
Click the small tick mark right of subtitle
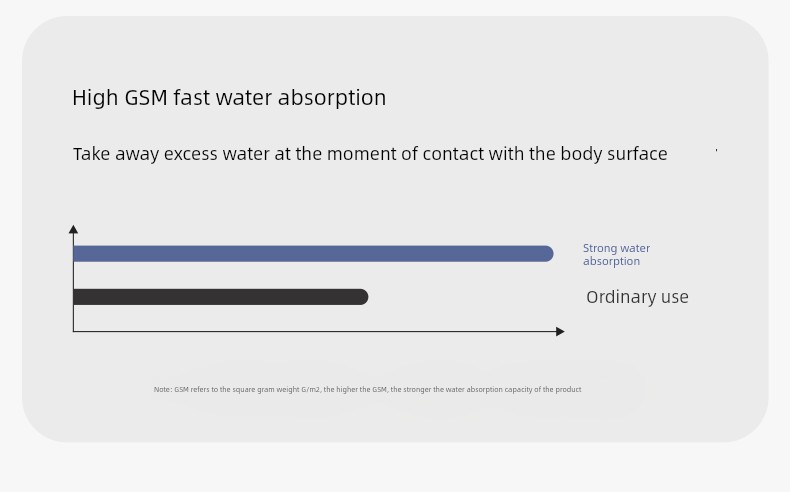pos(716,150)
